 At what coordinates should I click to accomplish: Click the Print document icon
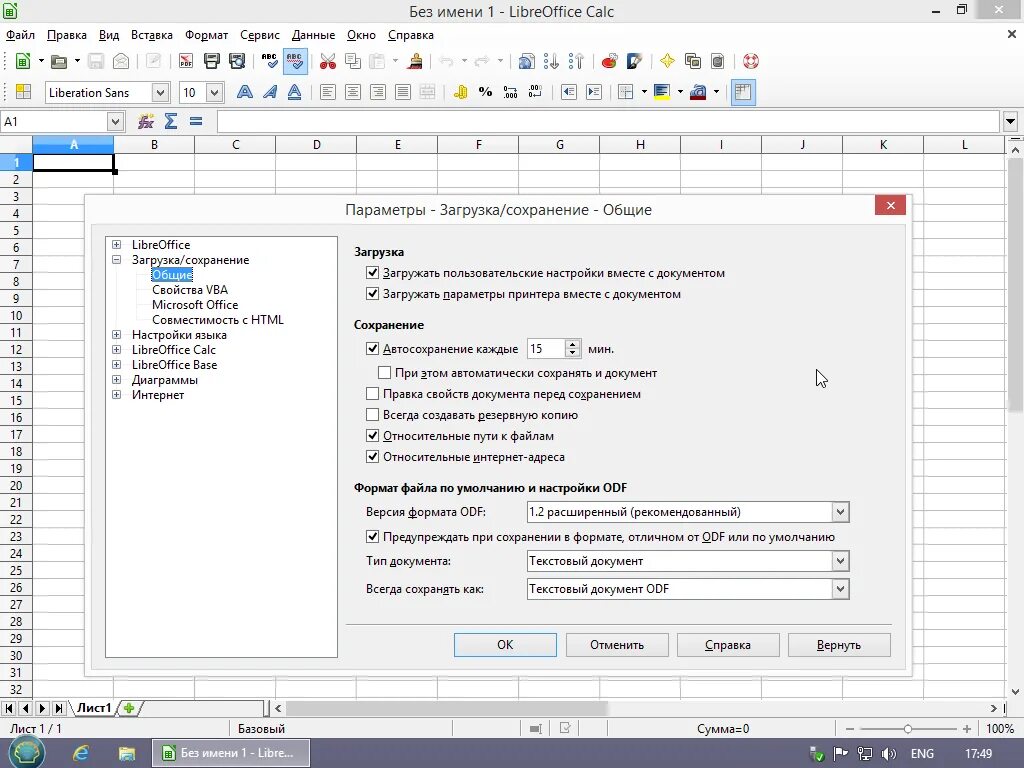click(x=212, y=61)
